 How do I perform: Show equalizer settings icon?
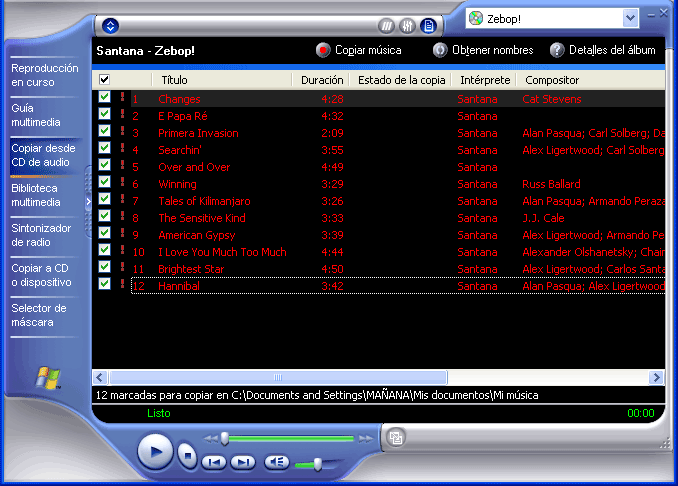tap(407, 26)
